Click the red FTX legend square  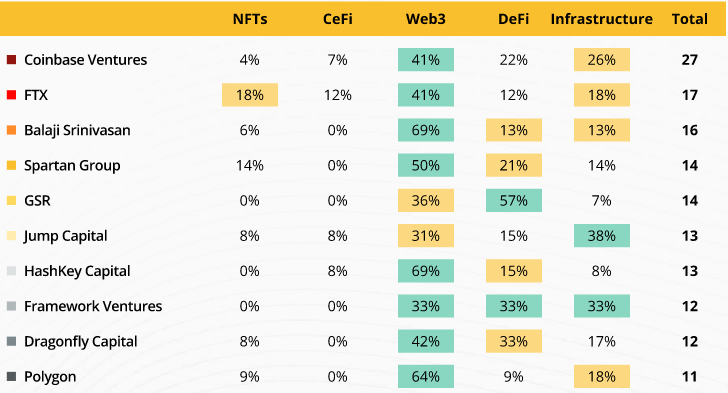[x=12, y=95]
